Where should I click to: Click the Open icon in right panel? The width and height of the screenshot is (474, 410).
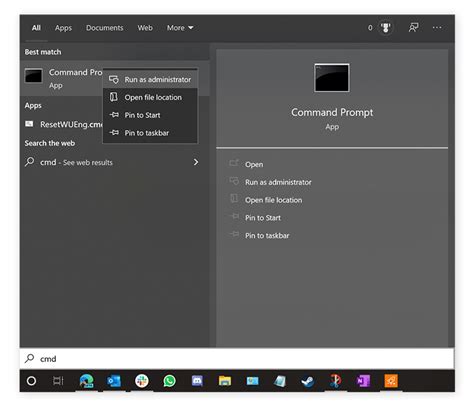(x=234, y=163)
